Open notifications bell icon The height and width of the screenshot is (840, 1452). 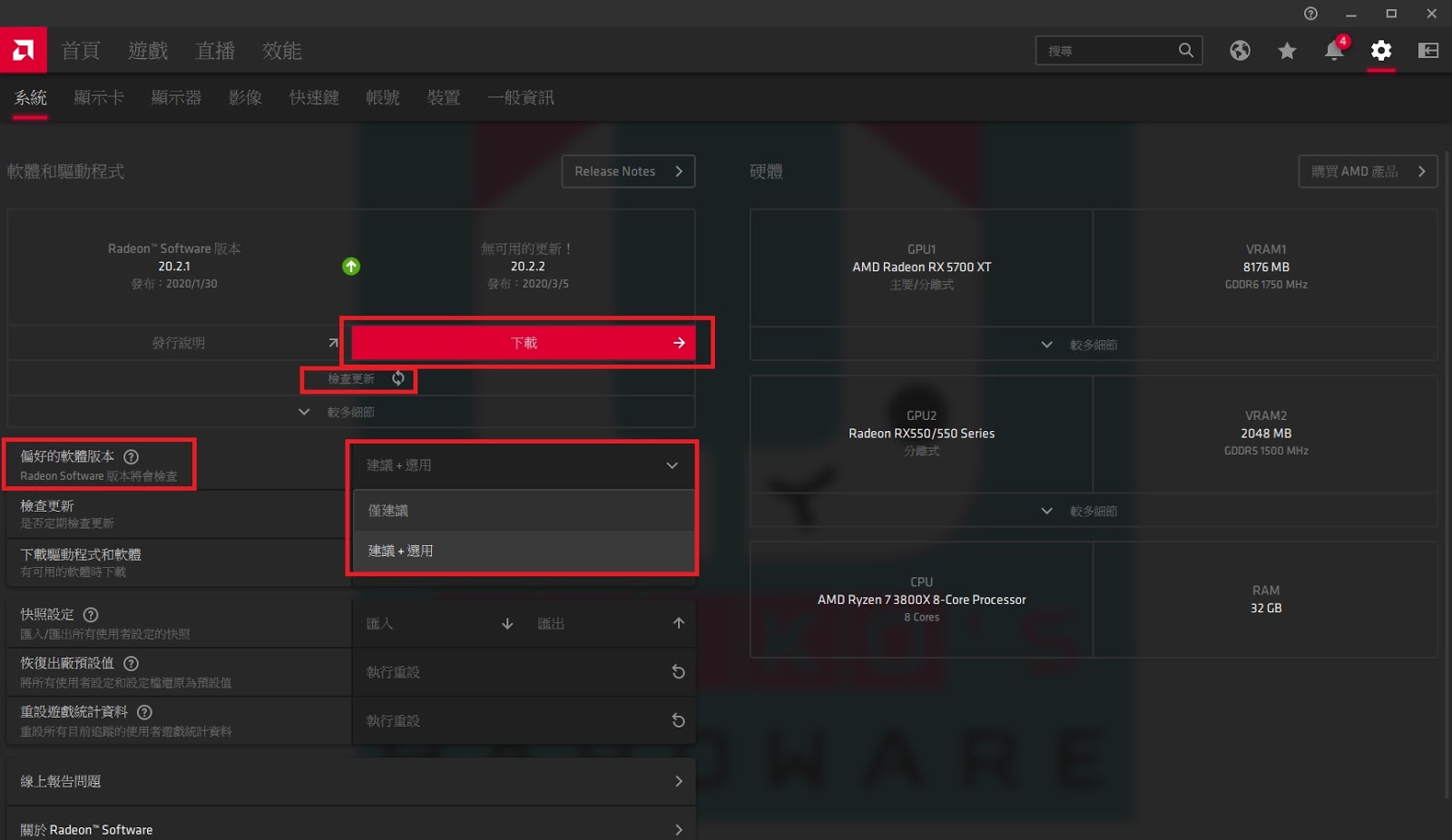(x=1335, y=50)
